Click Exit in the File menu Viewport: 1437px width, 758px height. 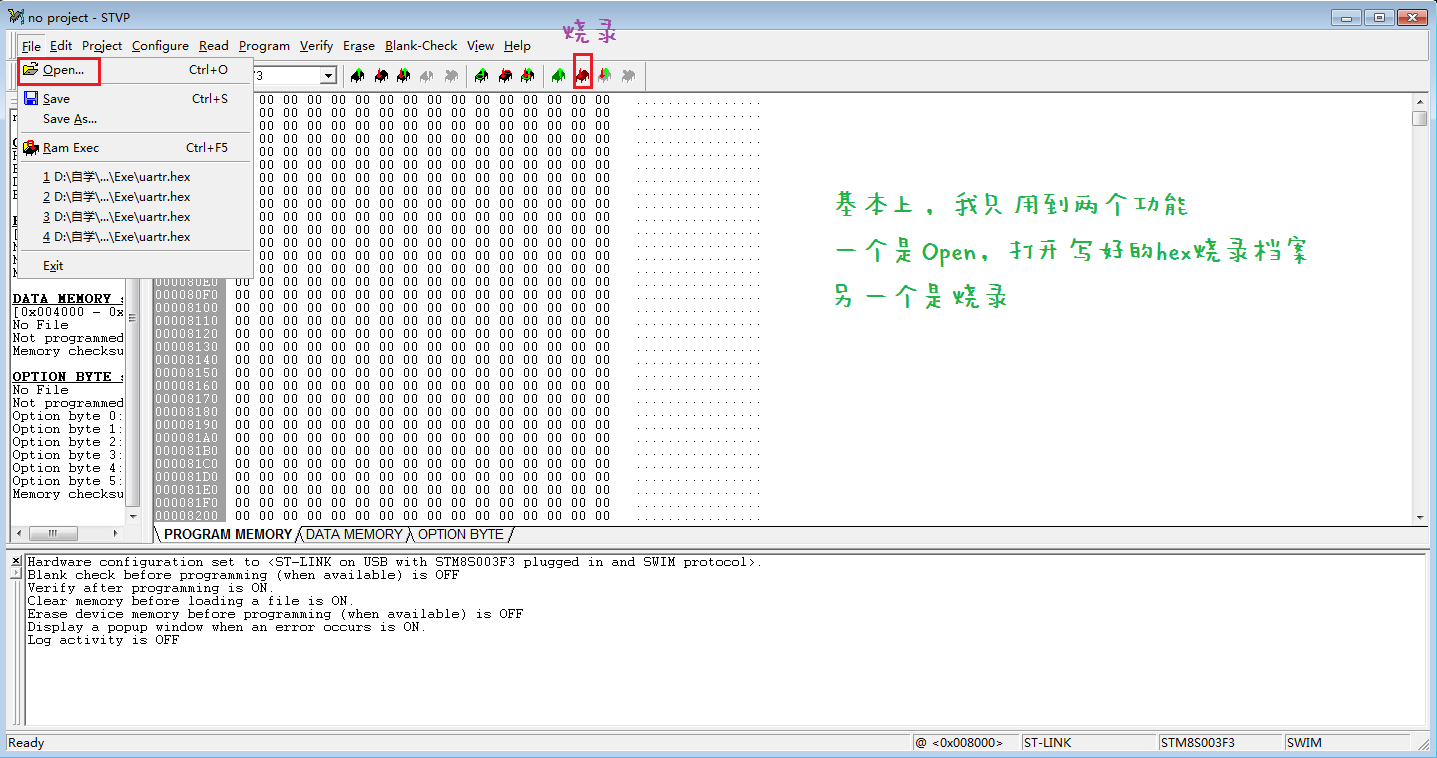pos(53,266)
